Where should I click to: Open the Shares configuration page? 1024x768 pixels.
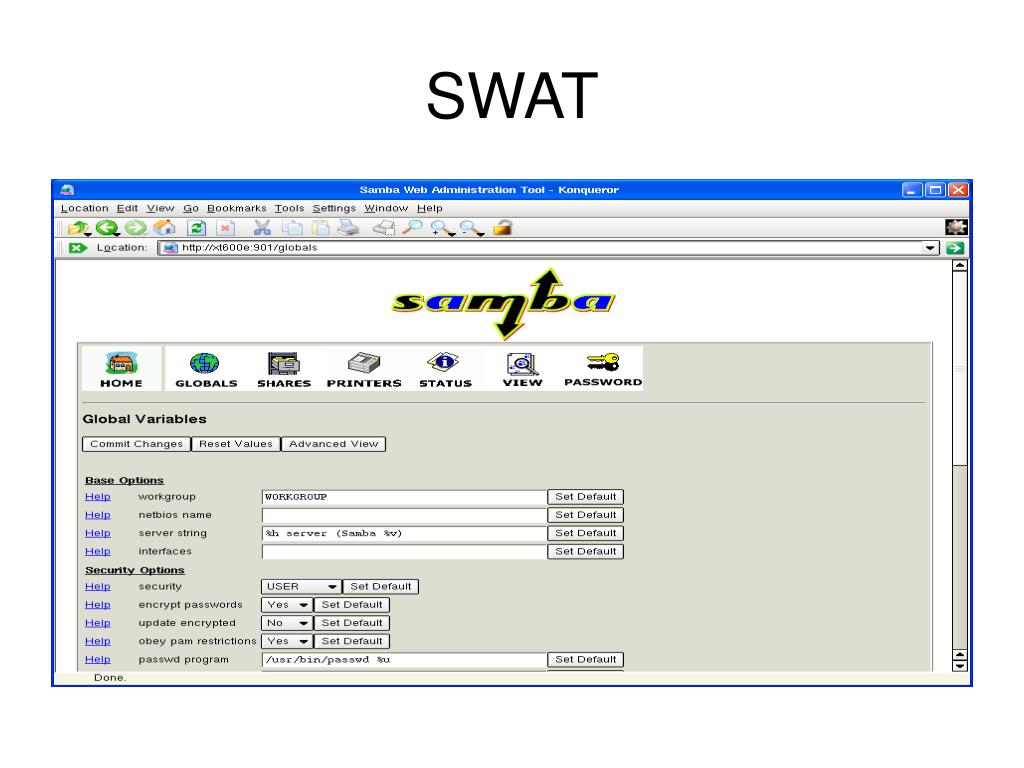pyautogui.click(x=283, y=370)
